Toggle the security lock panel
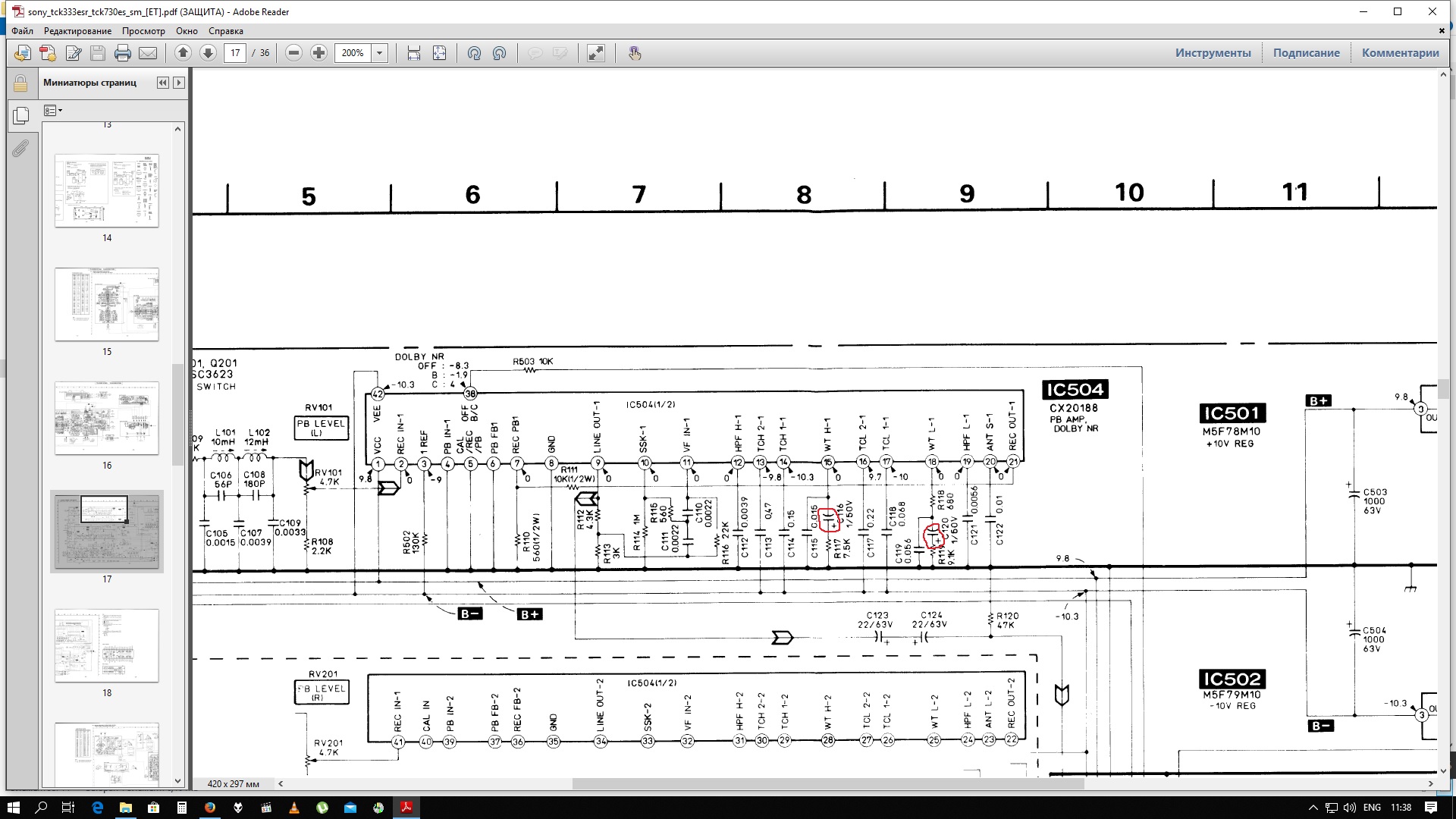 tap(20, 83)
